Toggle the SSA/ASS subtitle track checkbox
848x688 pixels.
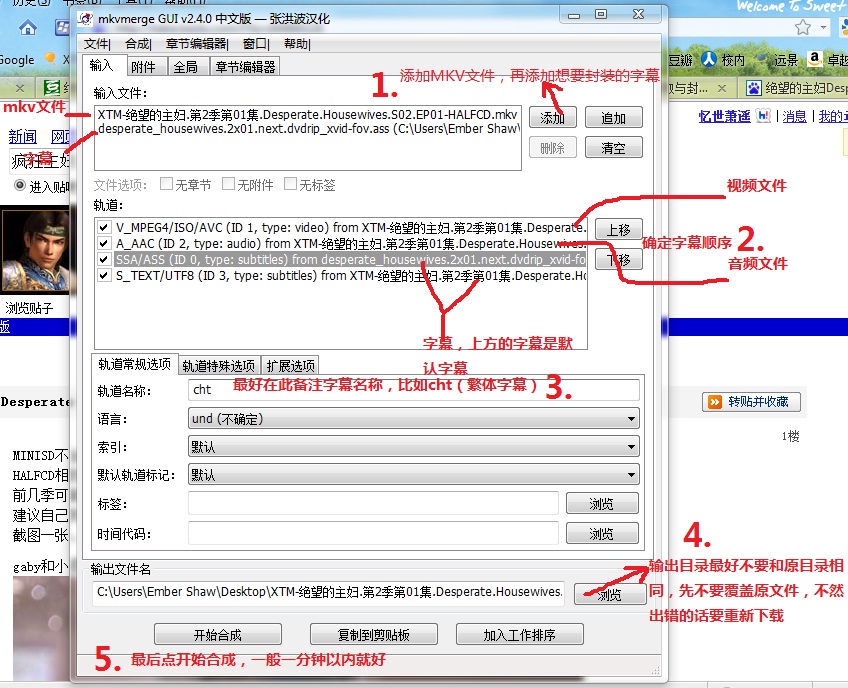pyautogui.click(x=104, y=260)
